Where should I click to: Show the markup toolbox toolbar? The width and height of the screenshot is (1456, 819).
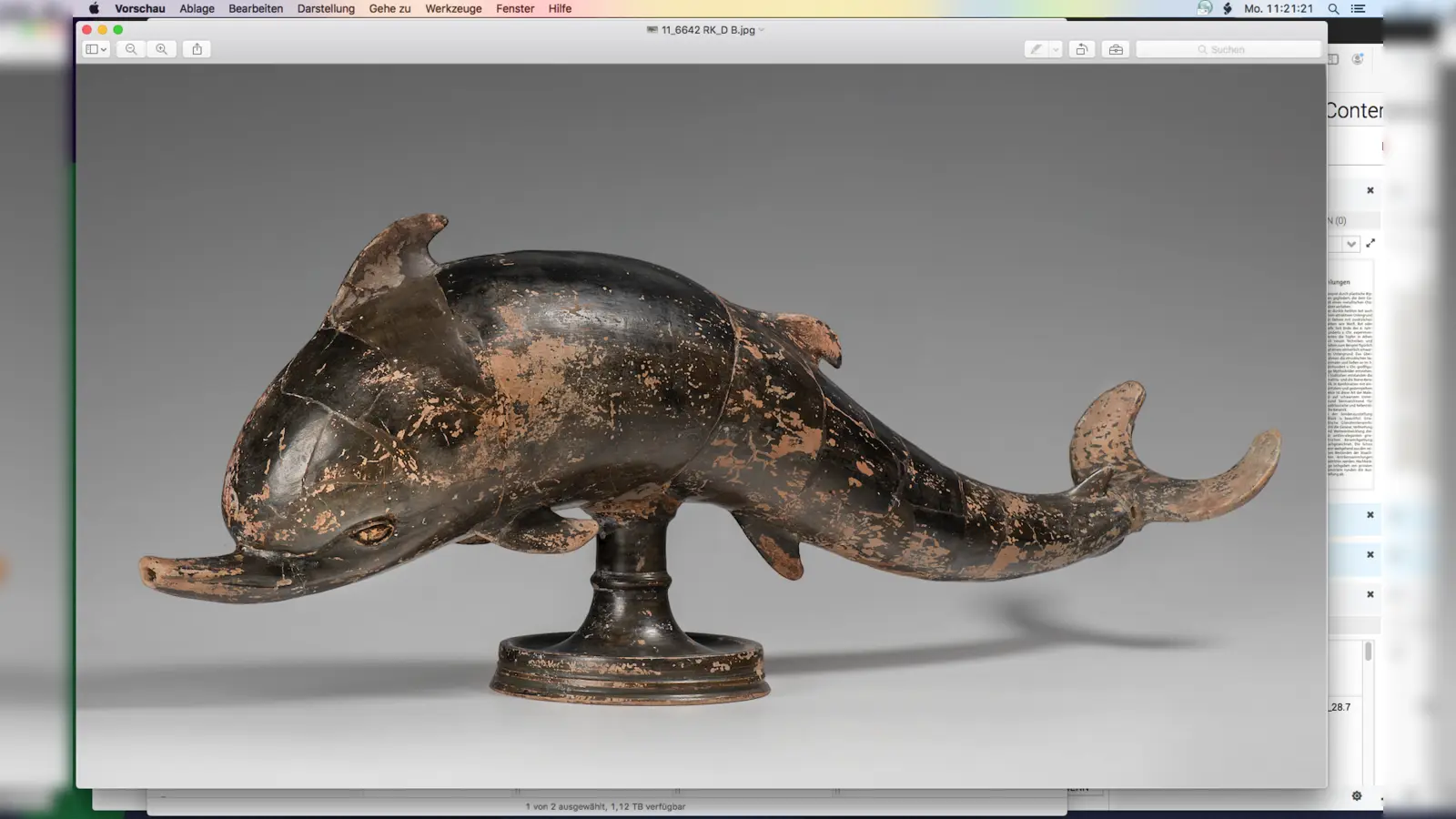[x=1116, y=49]
